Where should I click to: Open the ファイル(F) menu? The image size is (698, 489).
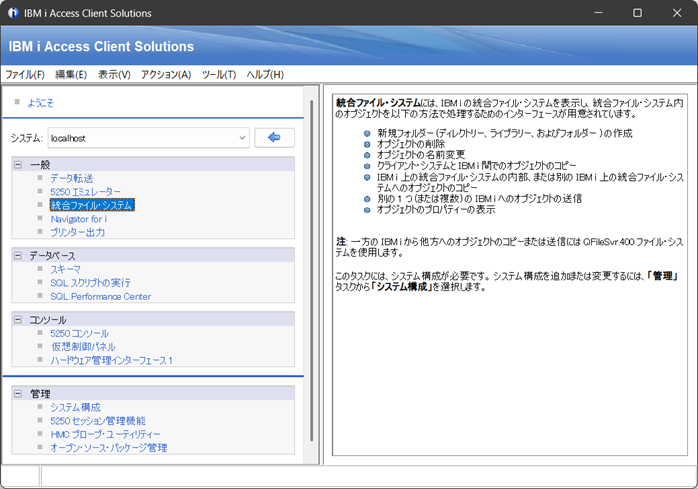pos(25,74)
